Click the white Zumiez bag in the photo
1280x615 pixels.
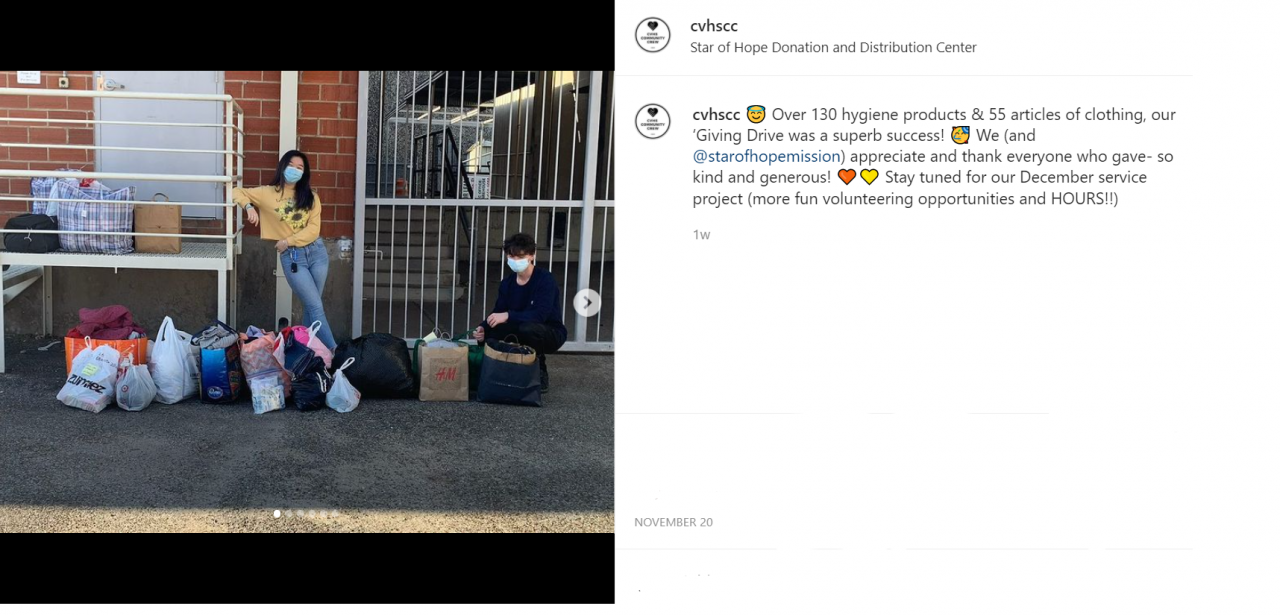click(x=89, y=376)
